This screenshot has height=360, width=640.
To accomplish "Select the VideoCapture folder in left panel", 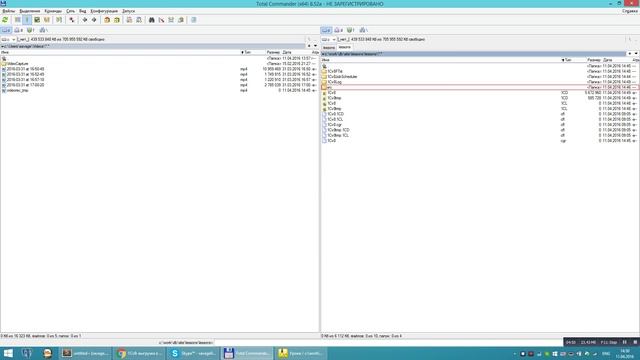I will pyautogui.click(x=18, y=64).
